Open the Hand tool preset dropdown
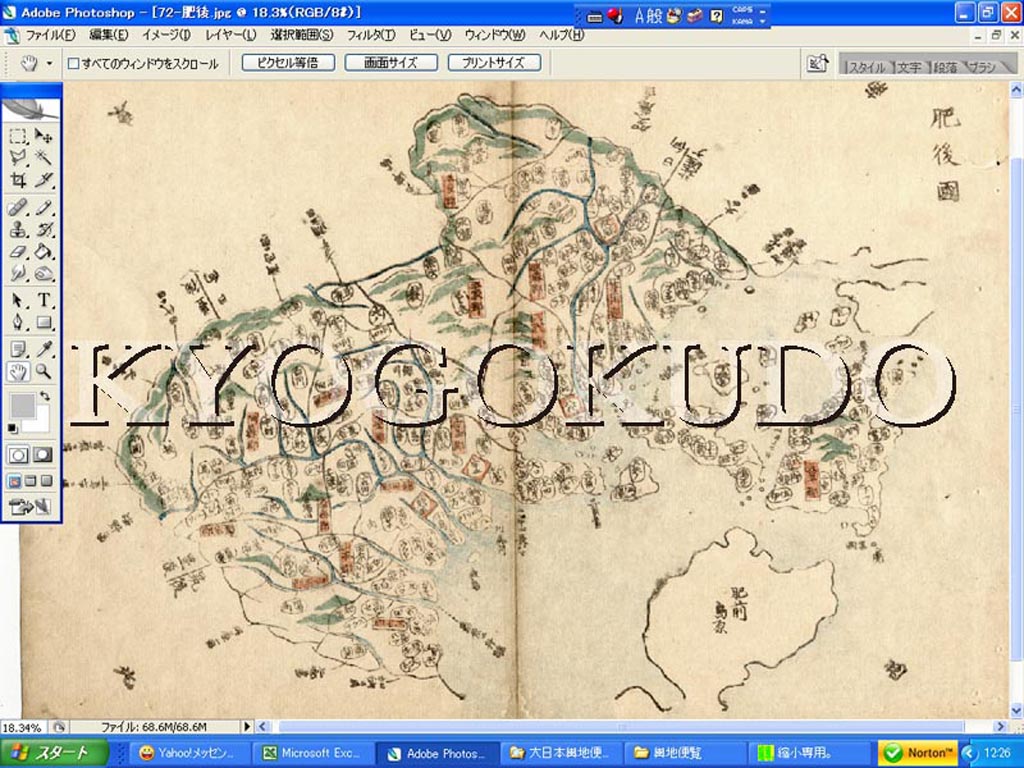 [x=49, y=64]
